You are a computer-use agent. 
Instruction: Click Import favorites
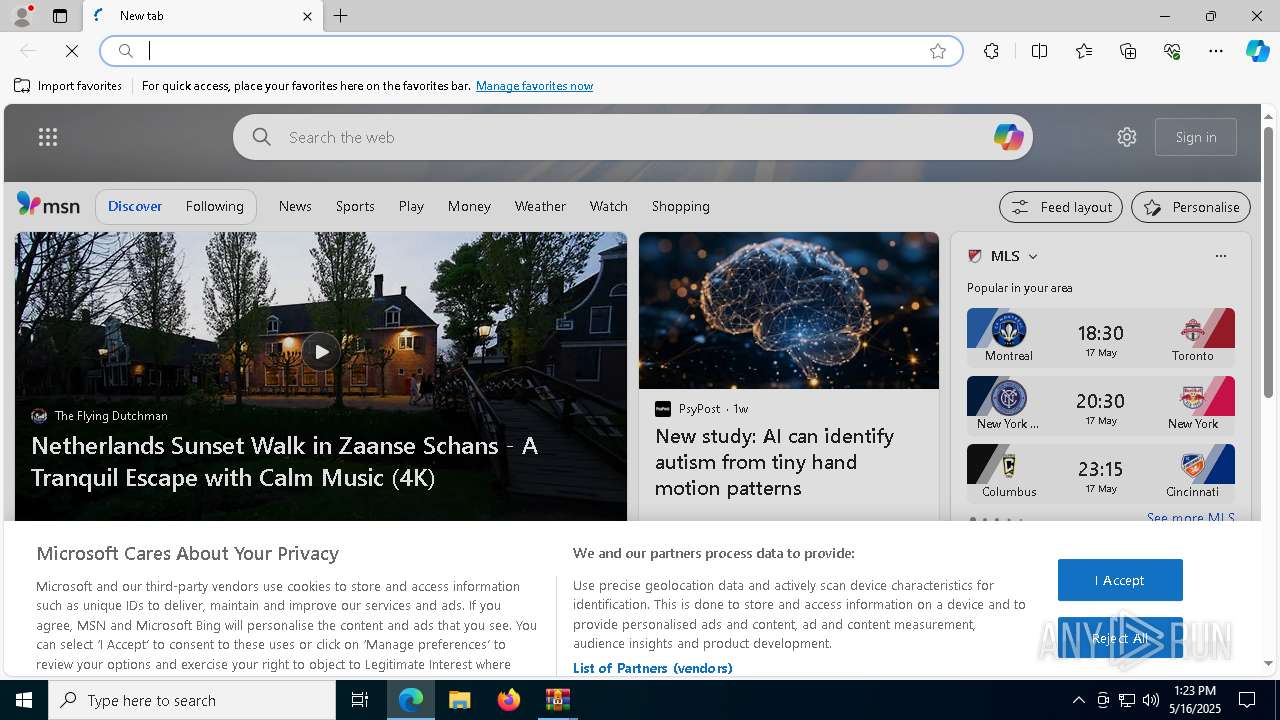(68, 86)
